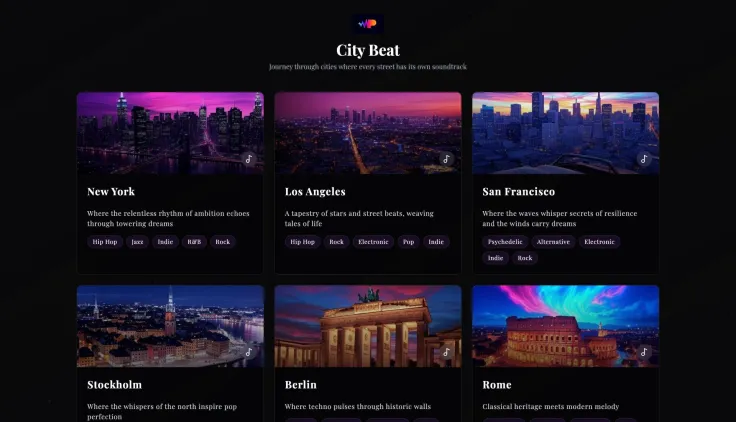
Task: Play music note icon on Rome image
Action: (644, 352)
